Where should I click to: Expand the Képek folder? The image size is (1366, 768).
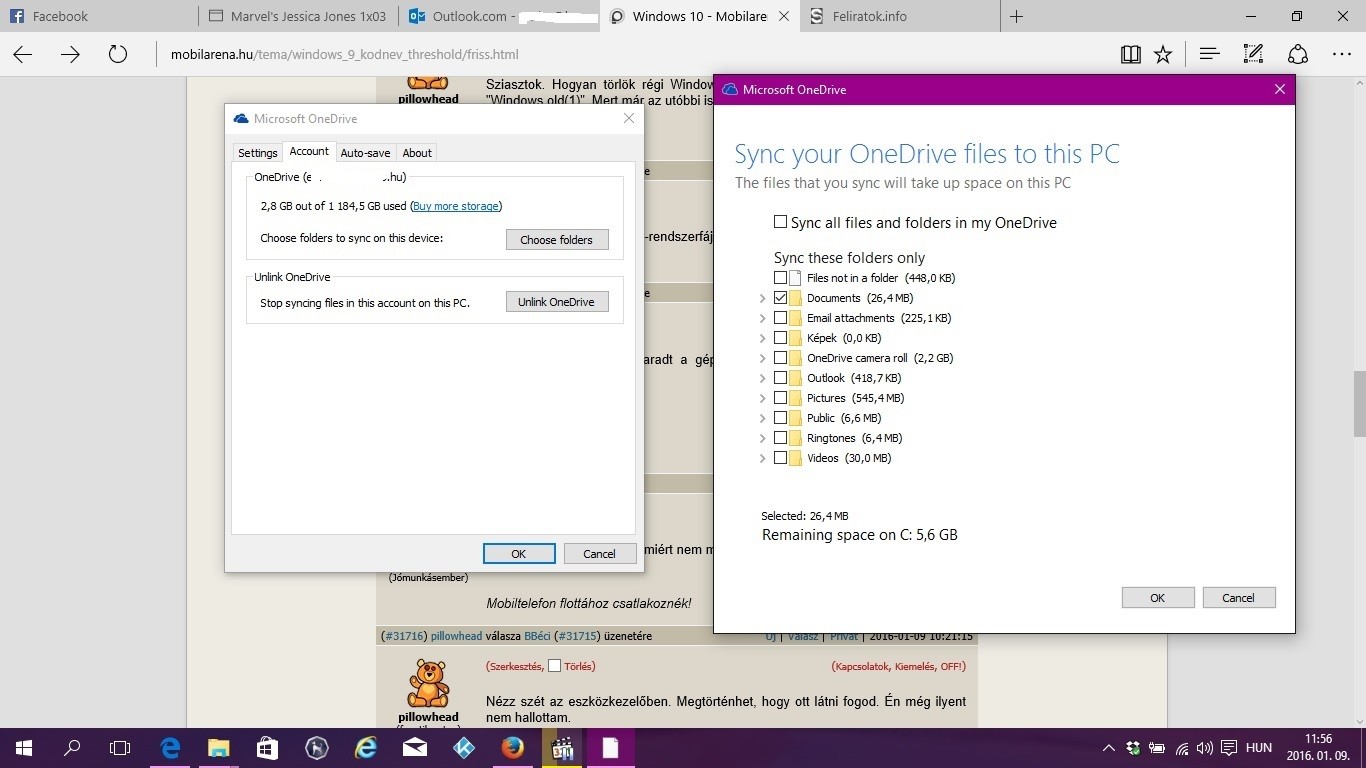click(x=762, y=338)
